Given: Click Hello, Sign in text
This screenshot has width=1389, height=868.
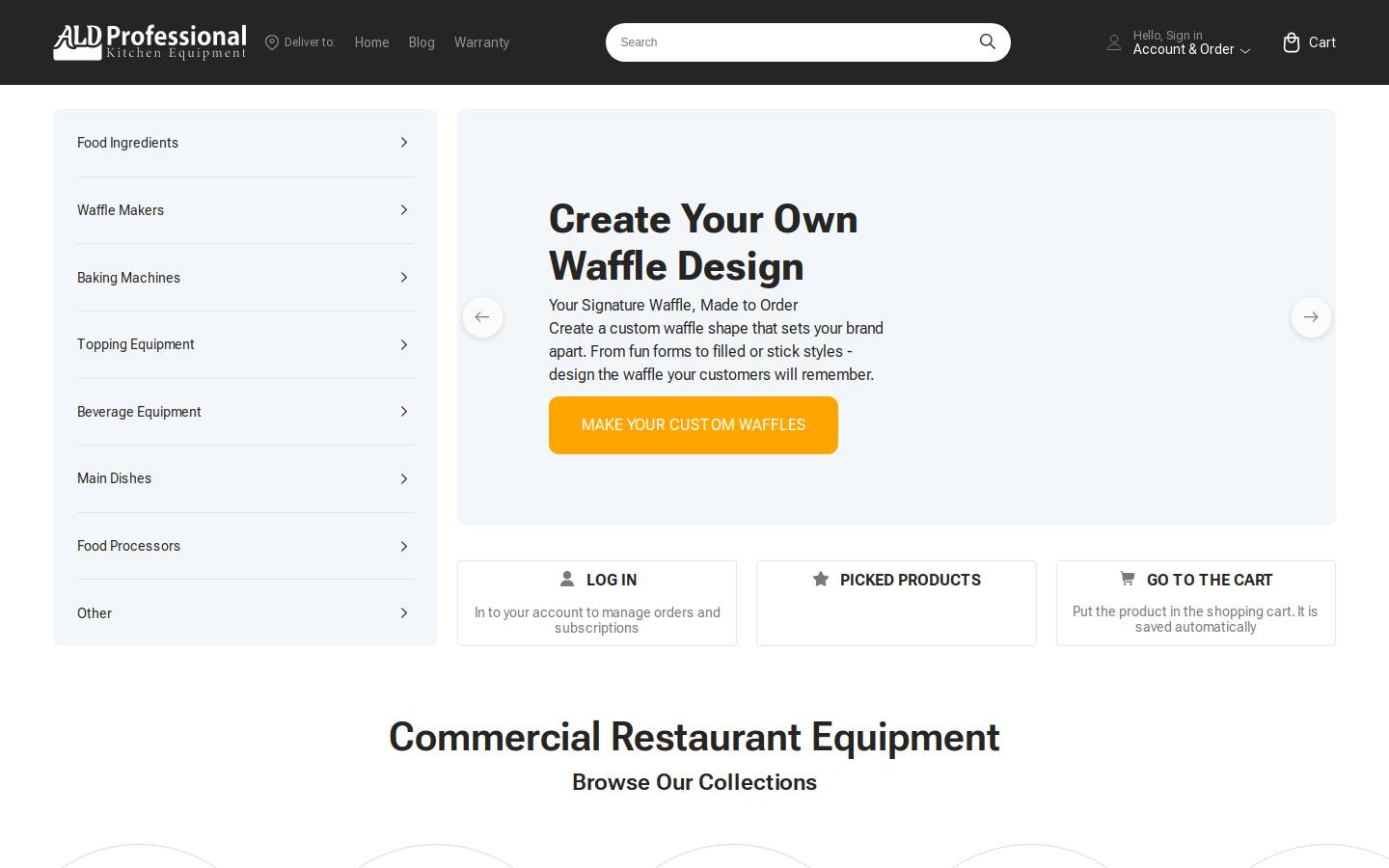Looking at the screenshot, I should click(x=1167, y=36).
